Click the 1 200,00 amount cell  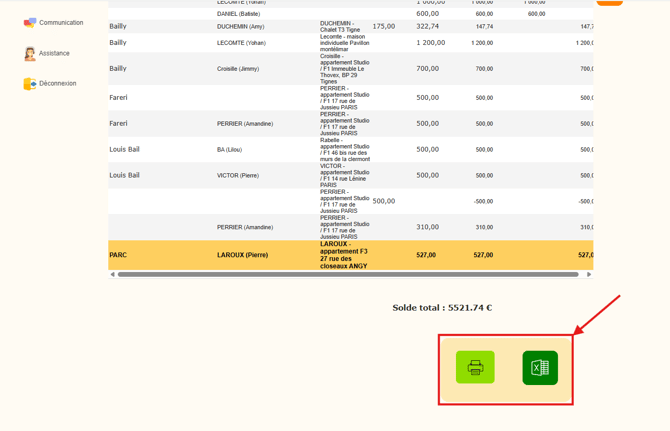(x=431, y=43)
